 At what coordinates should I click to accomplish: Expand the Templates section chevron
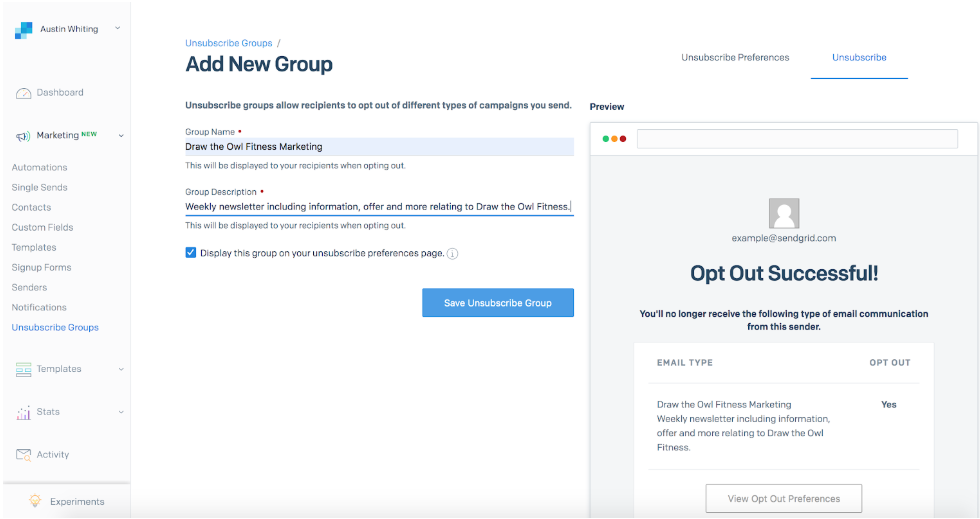[x=121, y=369]
